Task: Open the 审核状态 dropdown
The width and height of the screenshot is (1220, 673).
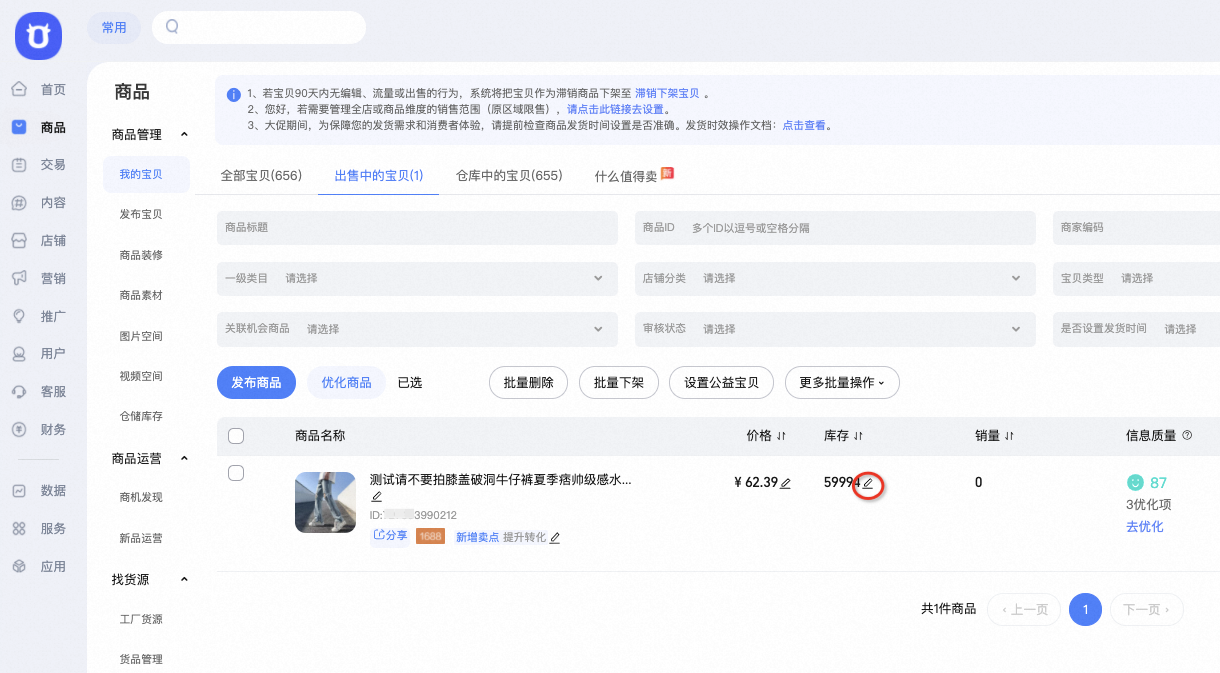Action: pos(835,329)
